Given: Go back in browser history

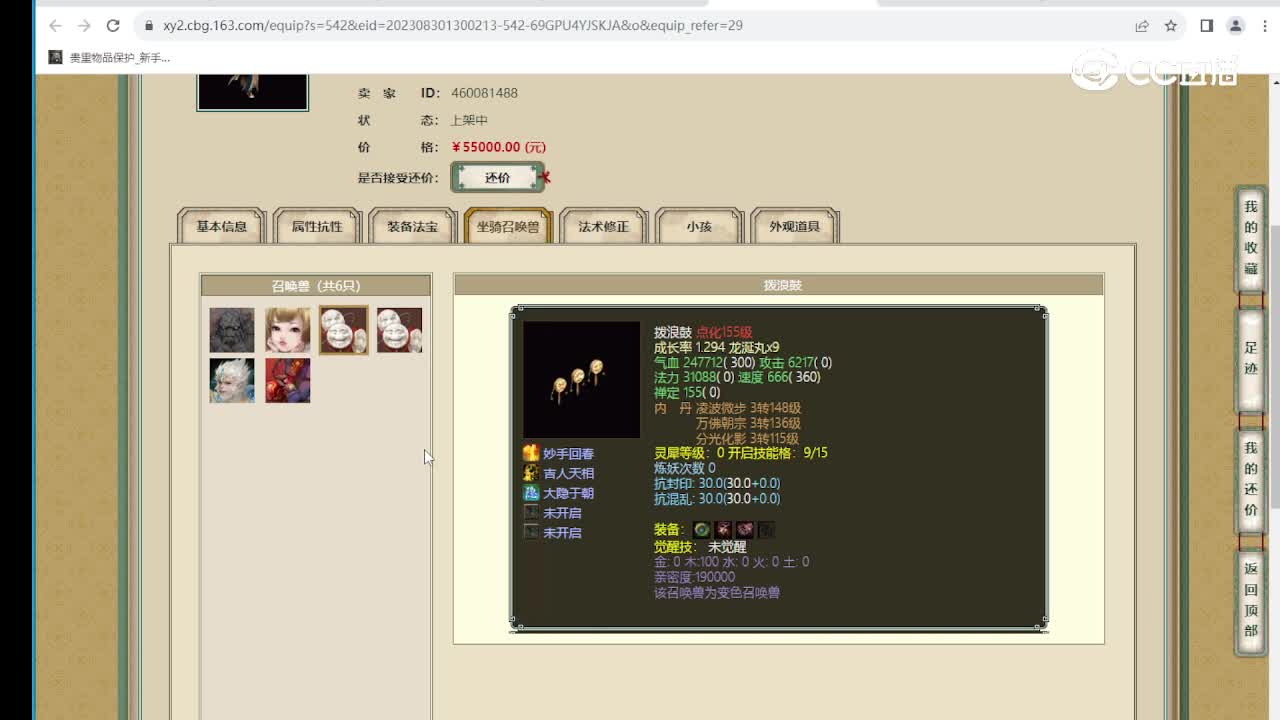Looking at the screenshot, I should pyautogui.click(x=55, y=26).
